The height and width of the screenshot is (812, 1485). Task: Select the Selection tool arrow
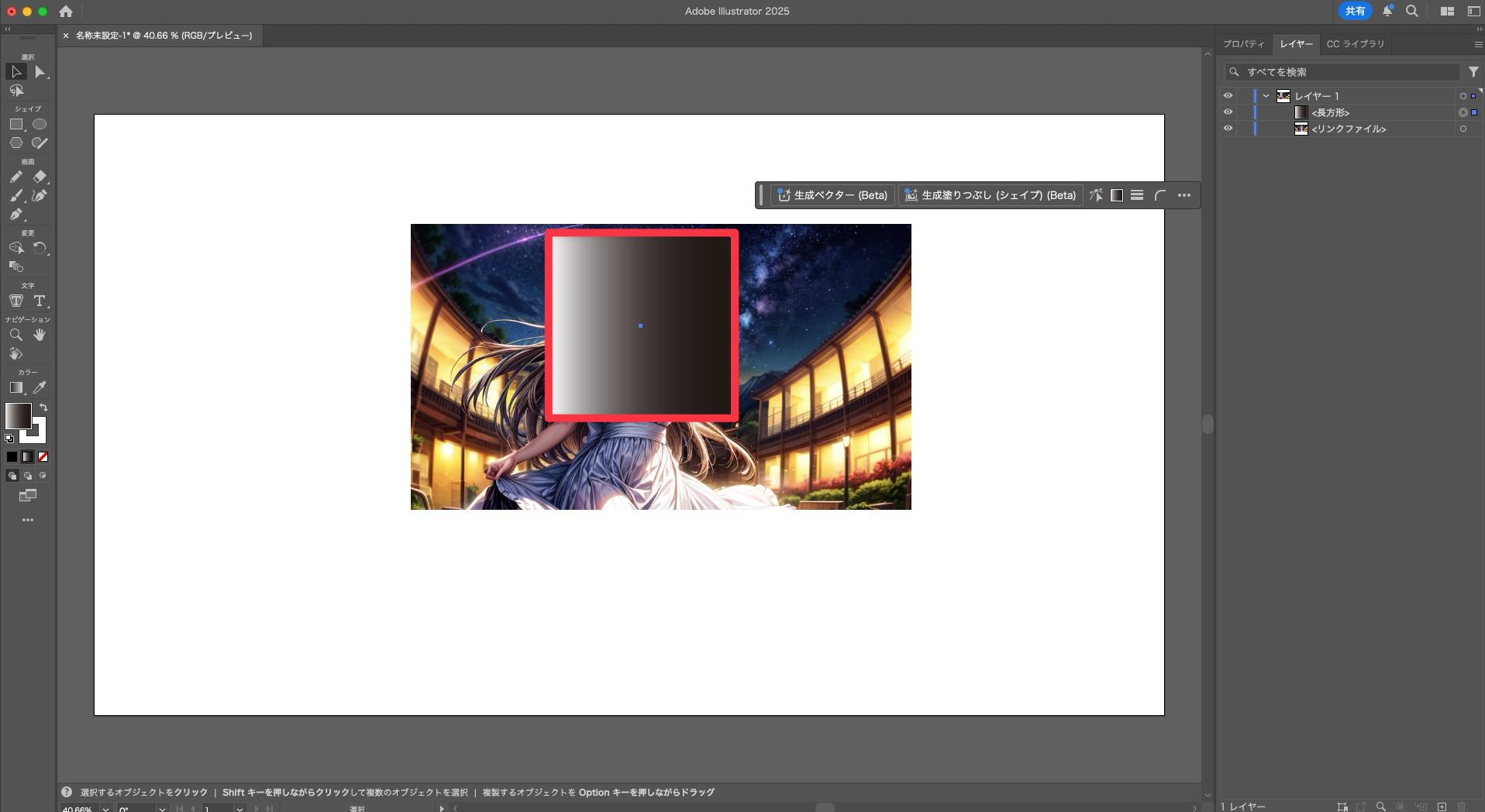(16, 72)
